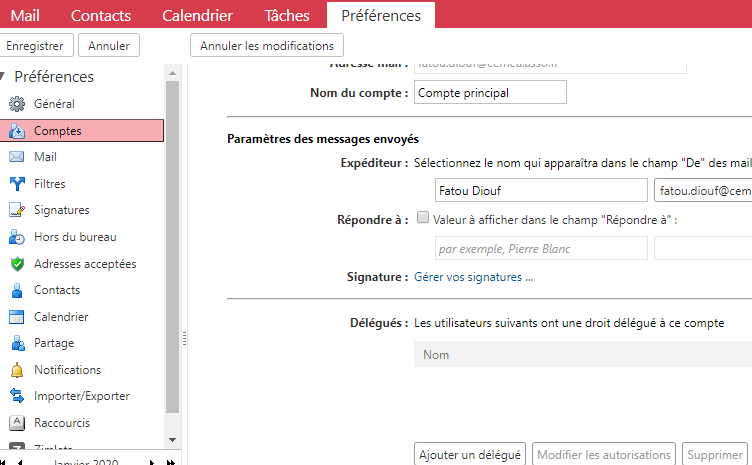
Task: Open the Signatures pen icon
Action: pos(16,210)
